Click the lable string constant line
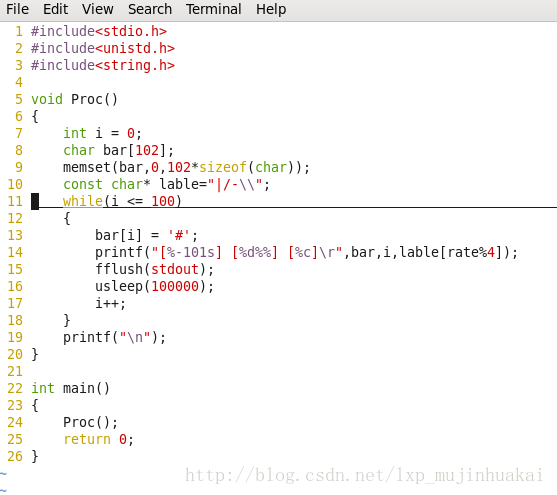The image size is (557, 495). tap(167, 184)
